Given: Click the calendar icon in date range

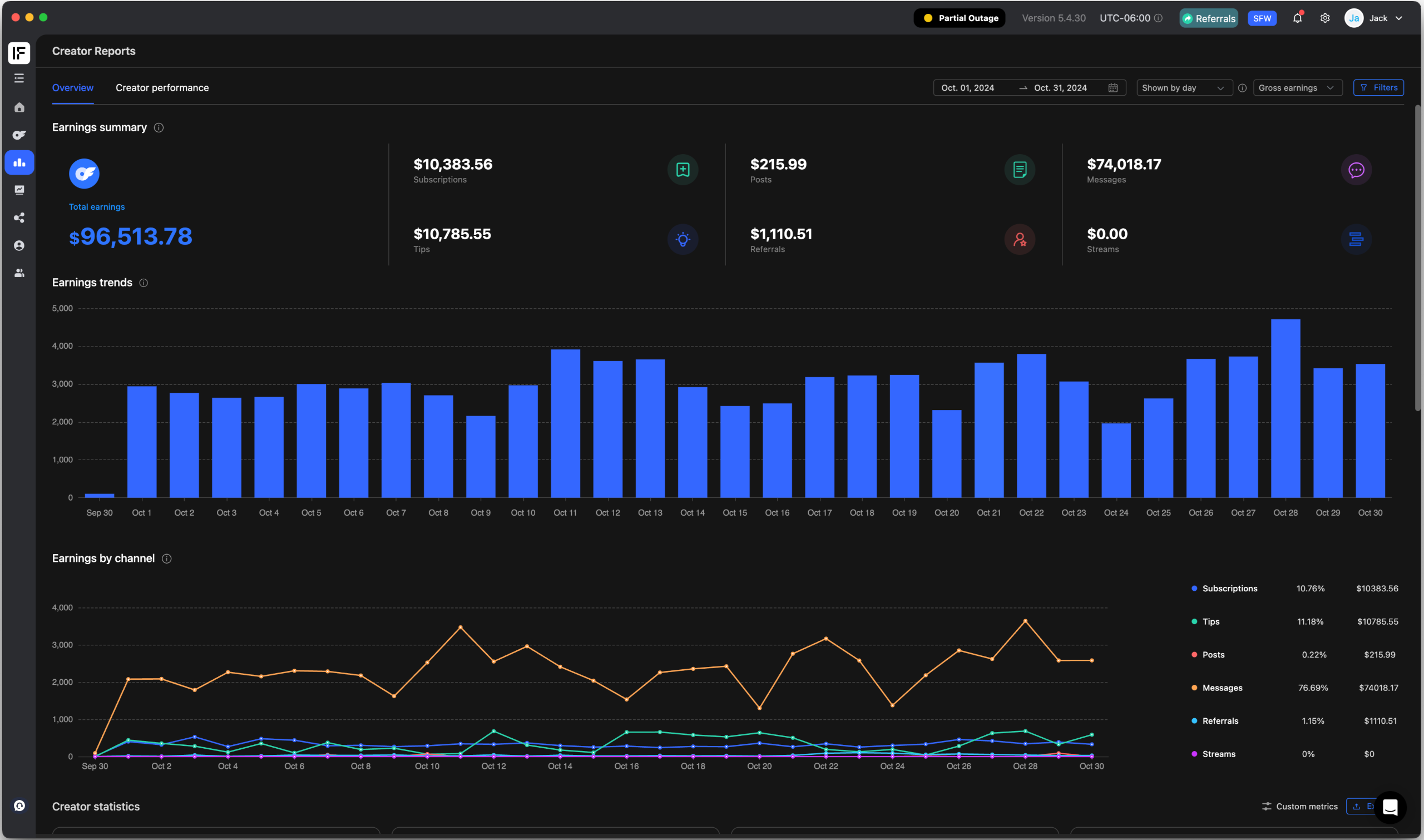Looking at the screenshot, I should tap(1112, 88).
